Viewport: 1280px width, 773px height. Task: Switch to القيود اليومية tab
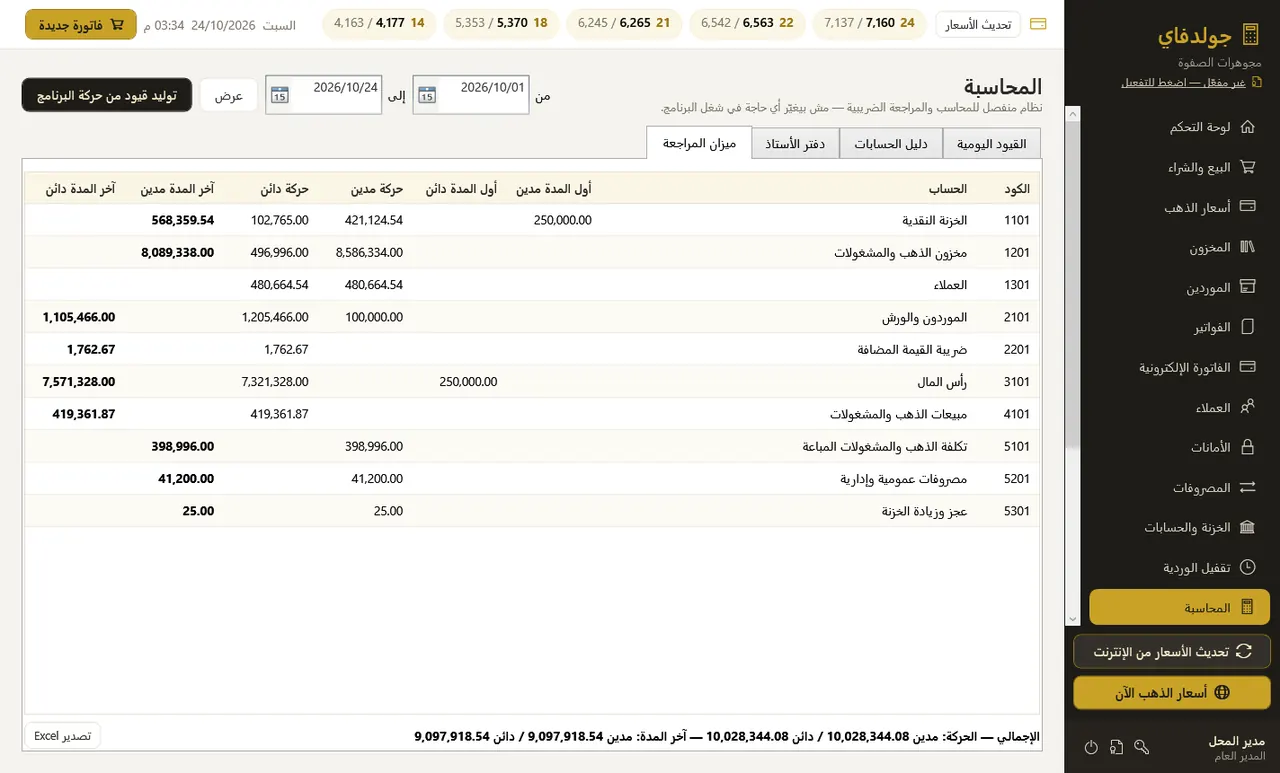pos(992,144)
